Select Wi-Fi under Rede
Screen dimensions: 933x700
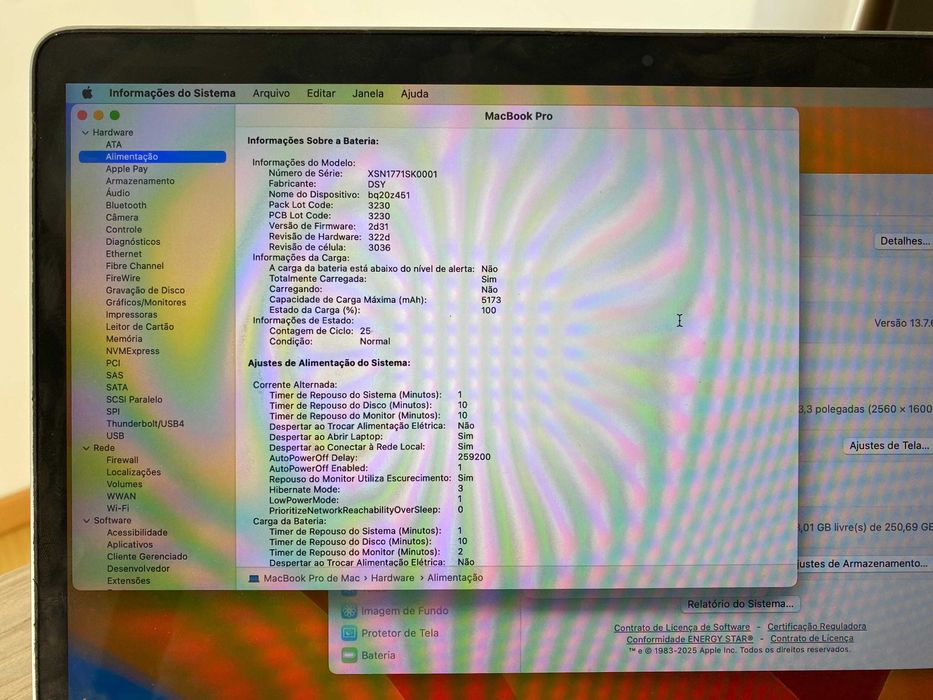click(x=118, y=508)
